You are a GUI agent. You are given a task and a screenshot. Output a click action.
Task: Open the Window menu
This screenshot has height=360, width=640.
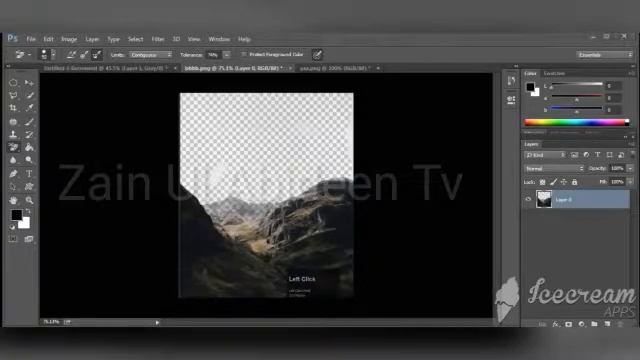(x=219, y=39)
